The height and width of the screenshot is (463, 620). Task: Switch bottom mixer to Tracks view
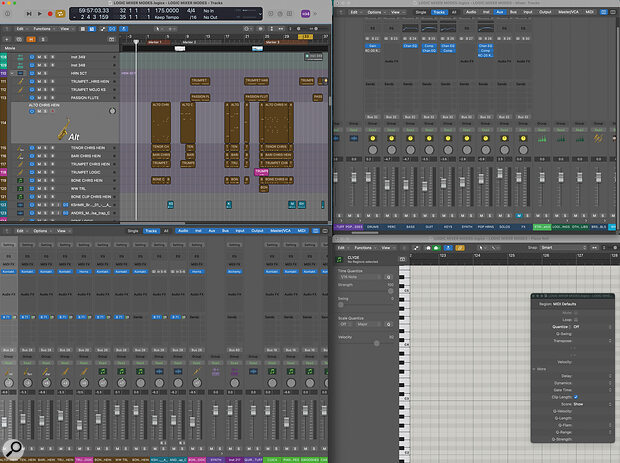(x=151, y=231)
